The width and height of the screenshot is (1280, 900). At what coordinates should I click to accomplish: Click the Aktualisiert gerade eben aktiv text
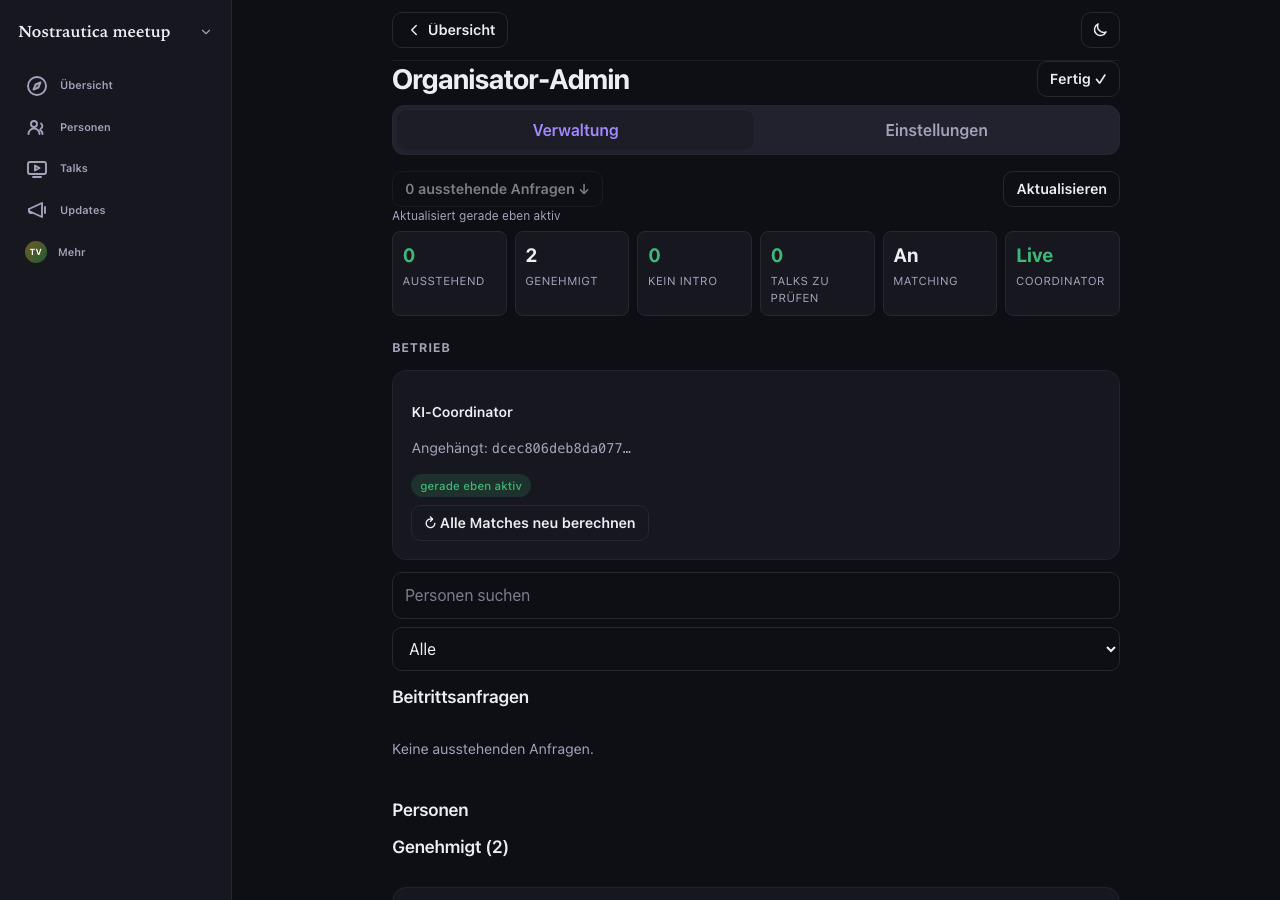(x=476, y=216)
